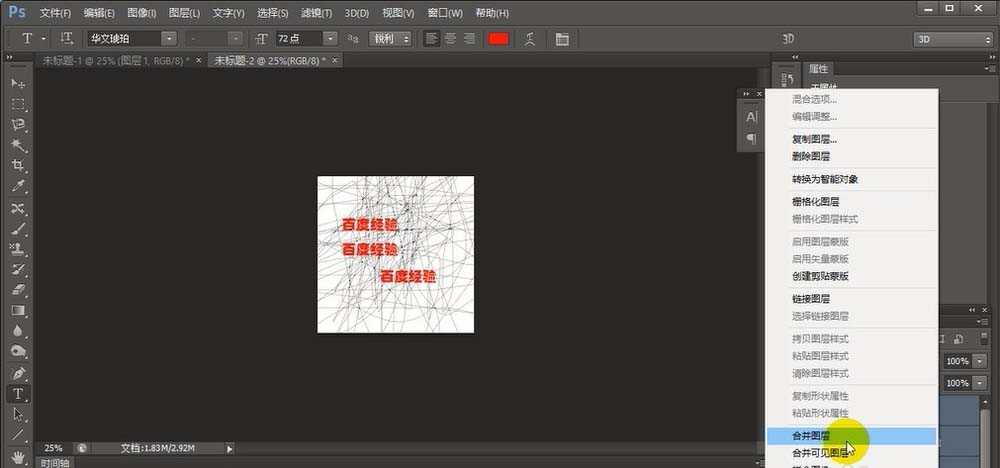Image resolution: width=1000 pixels, height=468 pixels.
Task: Enable left align text
Action: pyautogui.click(x=432, y=39)
